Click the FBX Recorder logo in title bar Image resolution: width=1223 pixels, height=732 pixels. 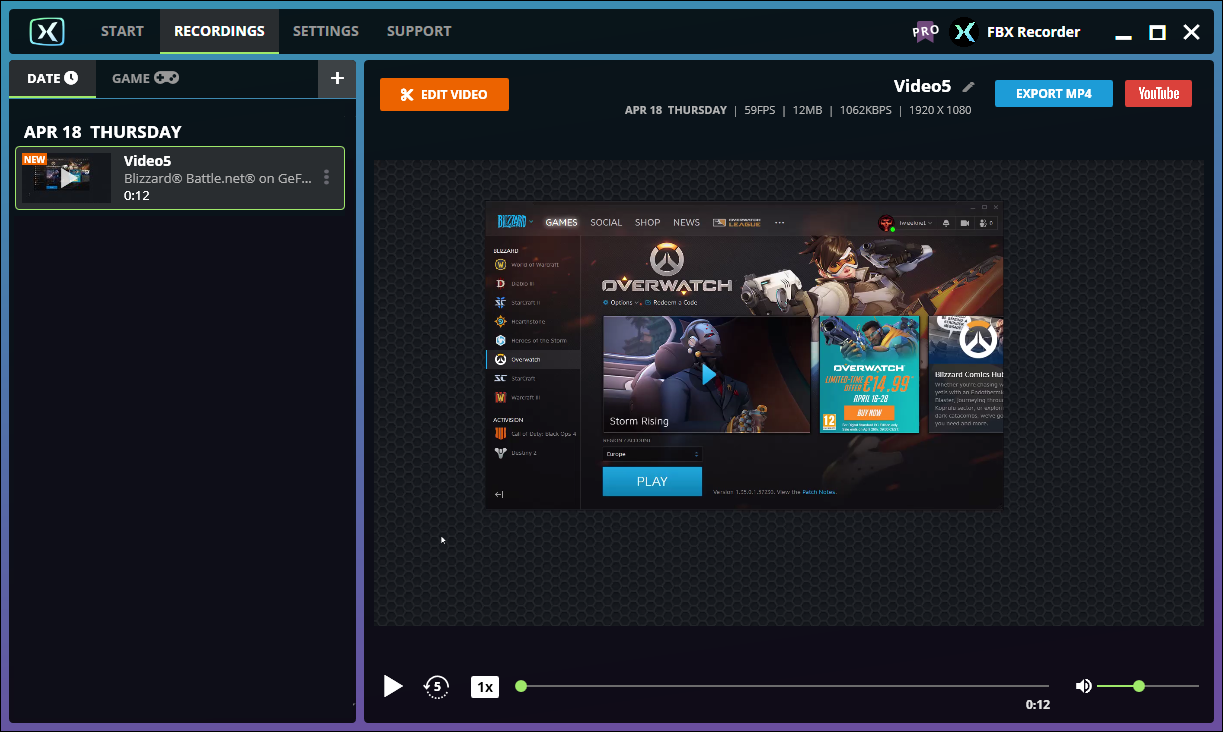click(962, 31)
